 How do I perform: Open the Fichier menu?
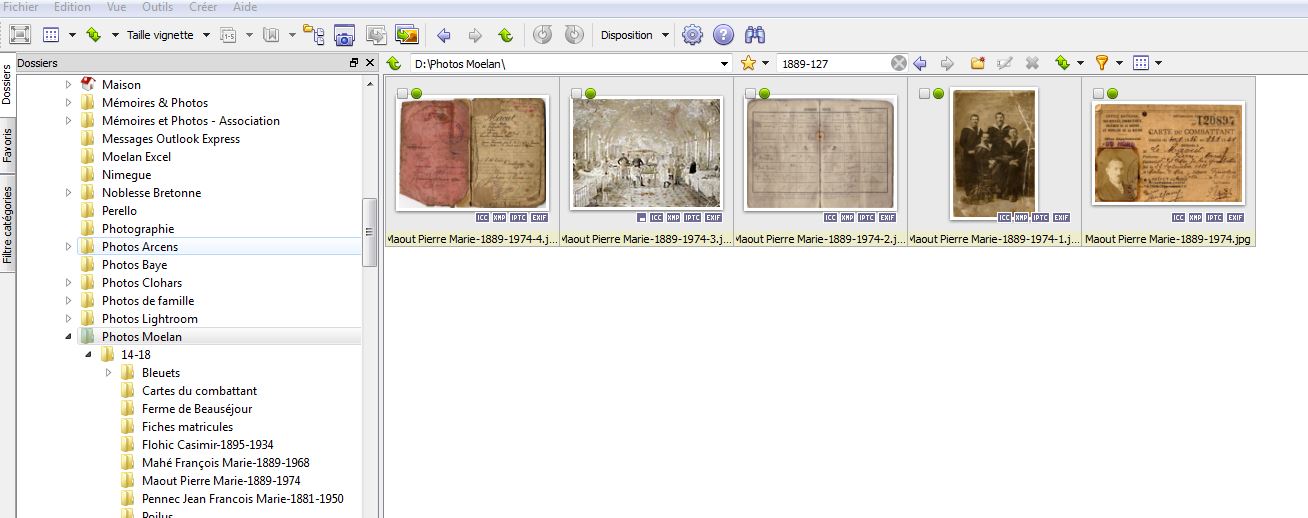coord(21,7)
